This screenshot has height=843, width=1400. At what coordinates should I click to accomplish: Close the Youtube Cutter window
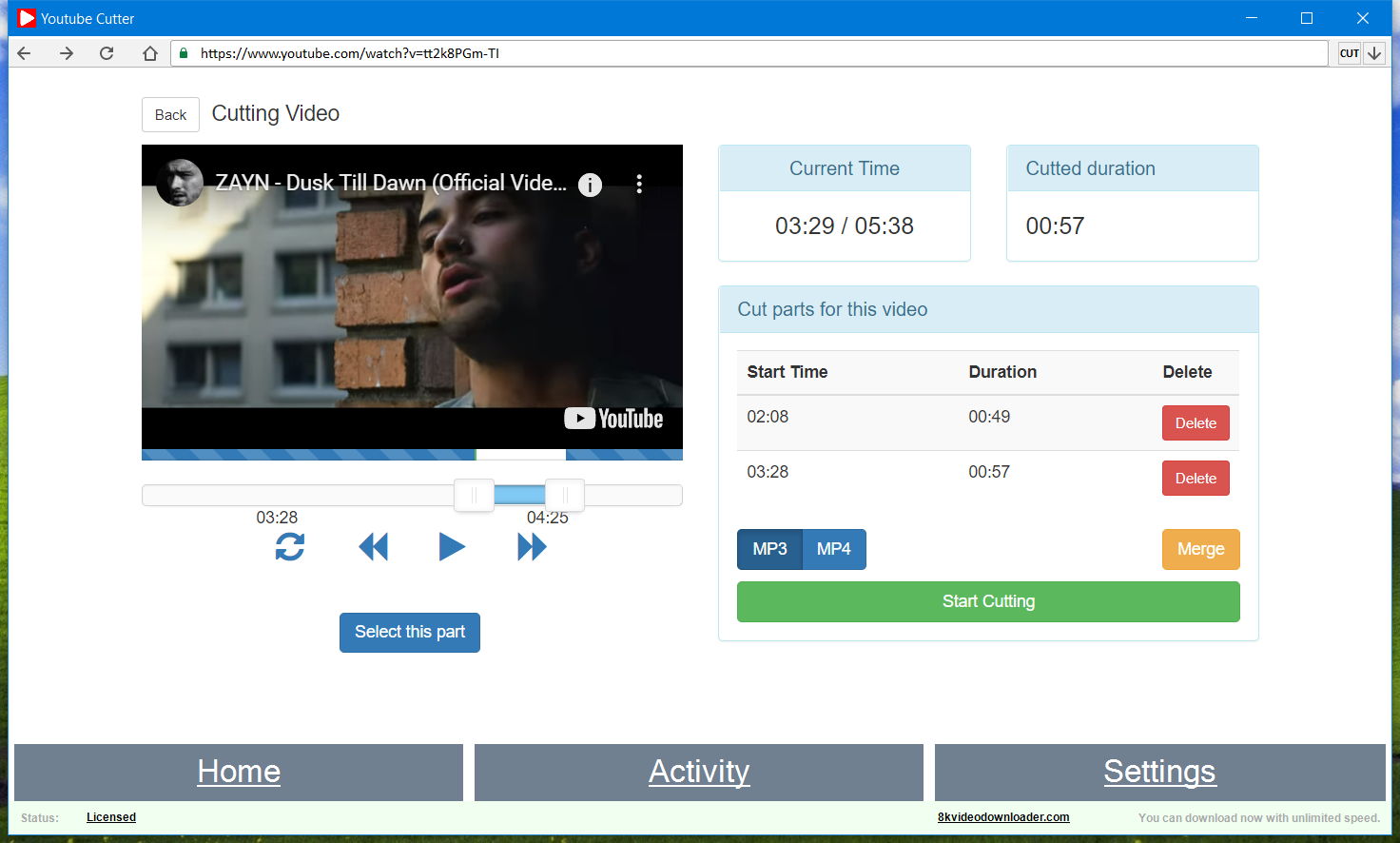click(x=1362, y=18)
